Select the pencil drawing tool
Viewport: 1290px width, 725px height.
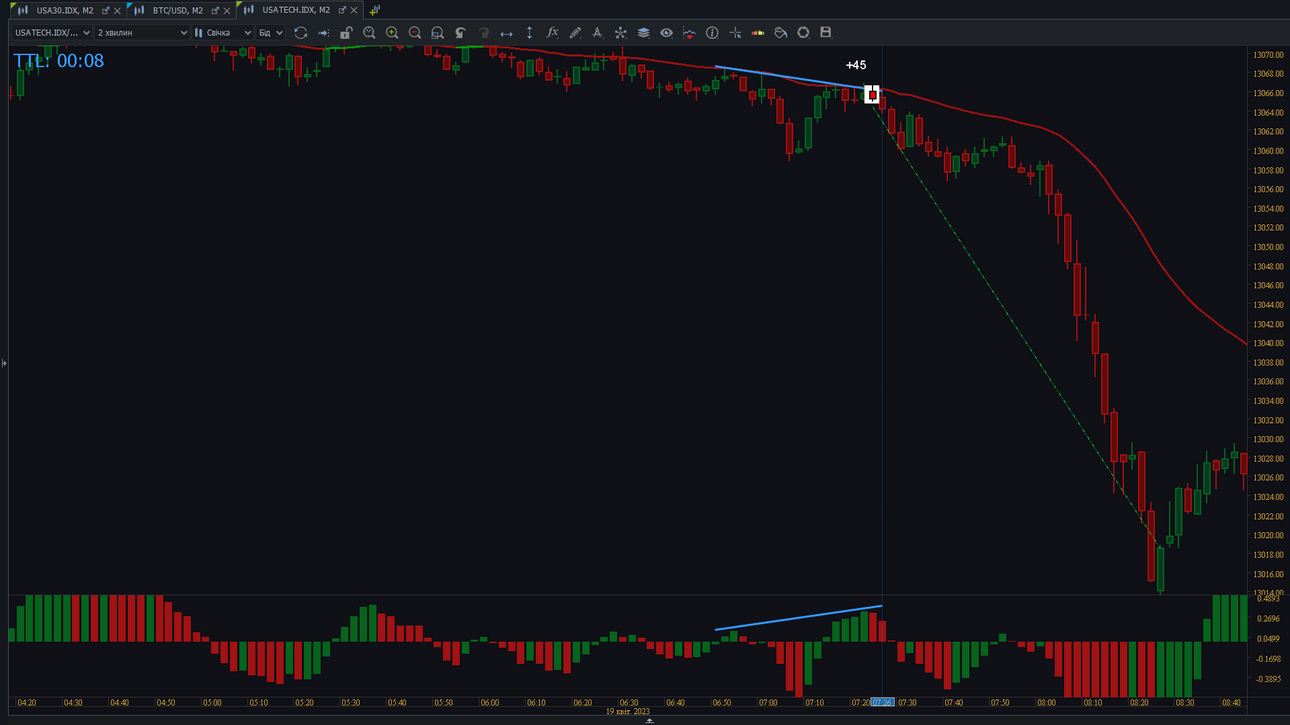(x=575, y=33)
